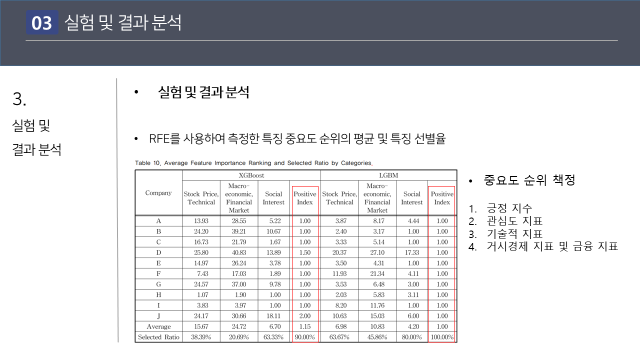Click the red-boxed XGBoost Positive Index header
Screen dimensions: 640x360
point(305,198)
